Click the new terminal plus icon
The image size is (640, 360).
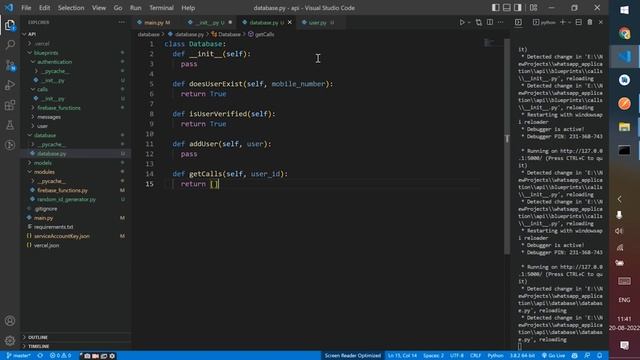click(x=562, y=22)
